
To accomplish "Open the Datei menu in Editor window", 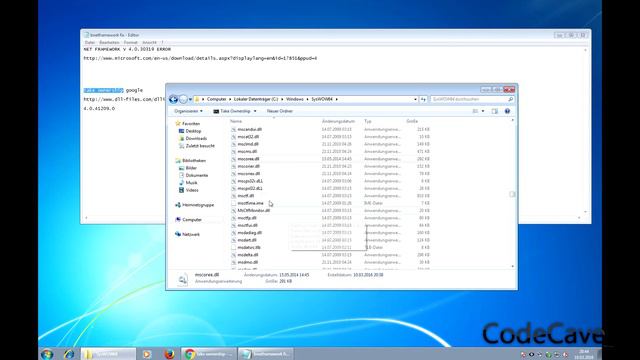I will pyautogui.click(x=89, y=42).
